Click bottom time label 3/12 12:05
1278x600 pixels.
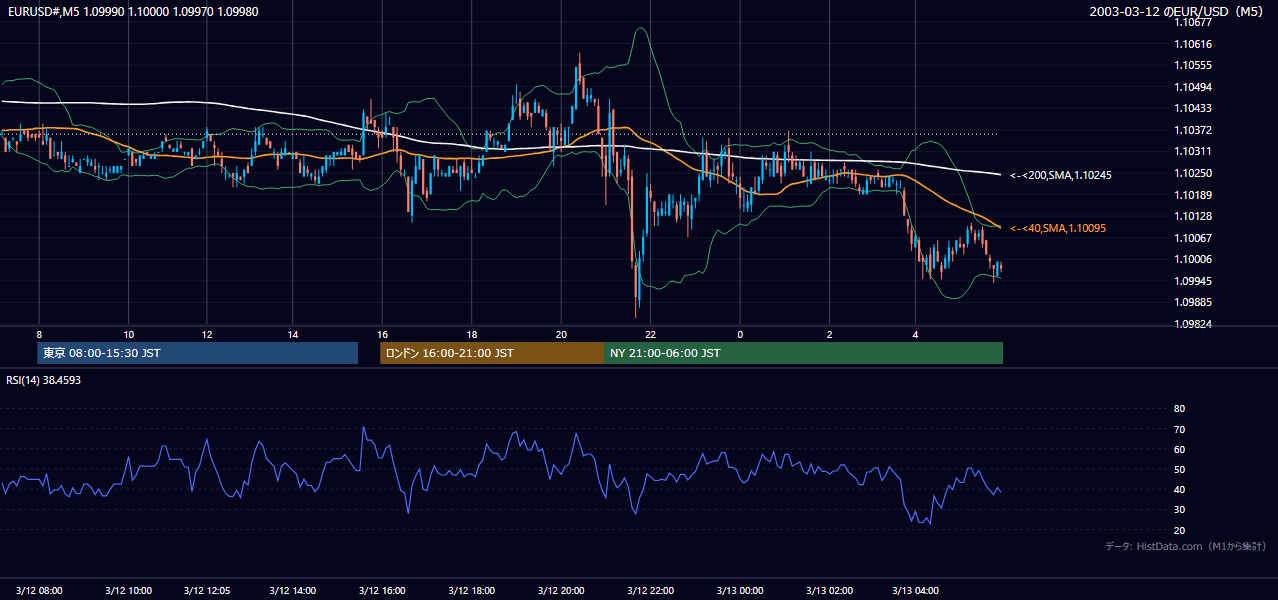[x=209, y=590]
